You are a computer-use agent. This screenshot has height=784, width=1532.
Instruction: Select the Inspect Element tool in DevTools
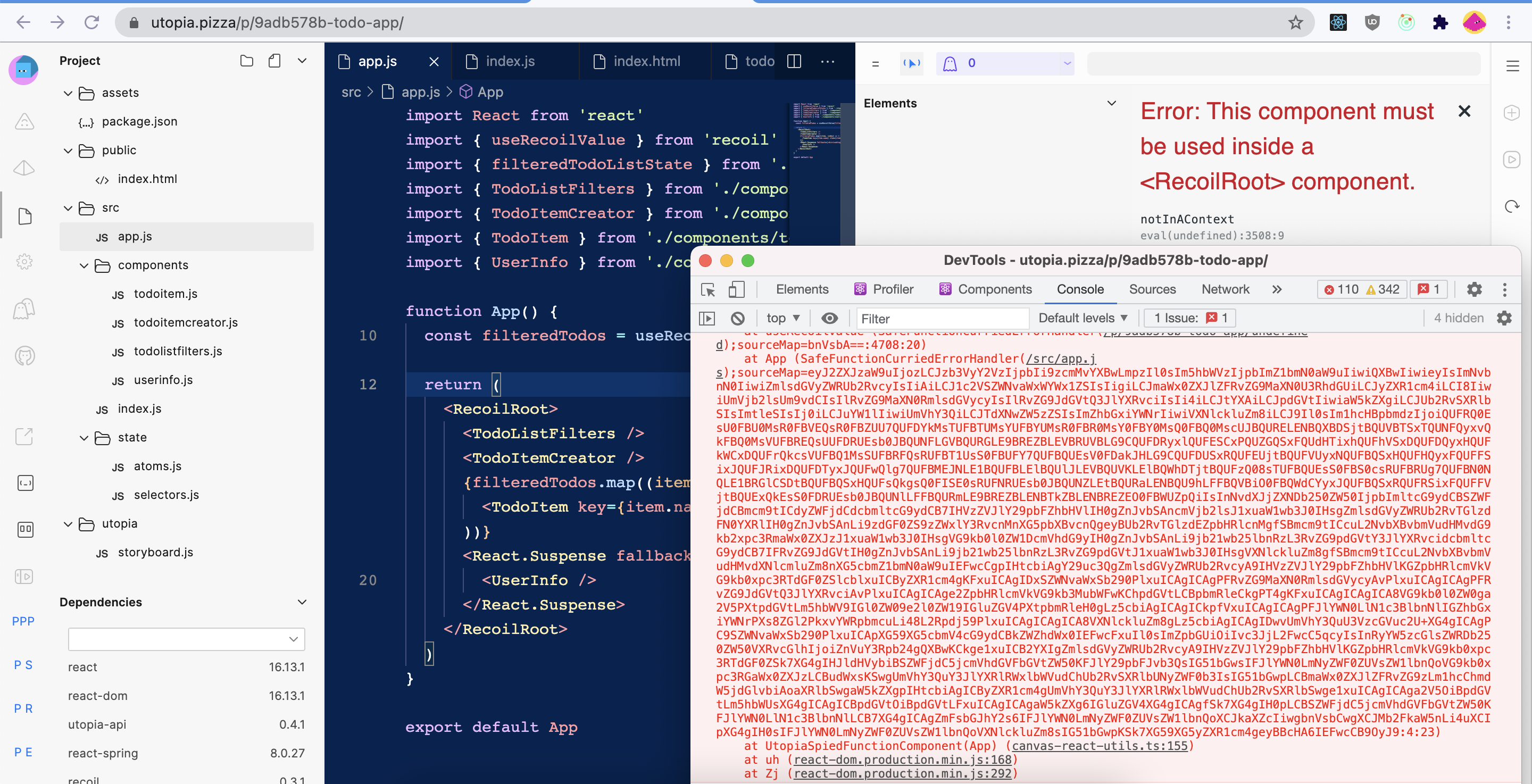pyautogui.click(x=707, y=290)
